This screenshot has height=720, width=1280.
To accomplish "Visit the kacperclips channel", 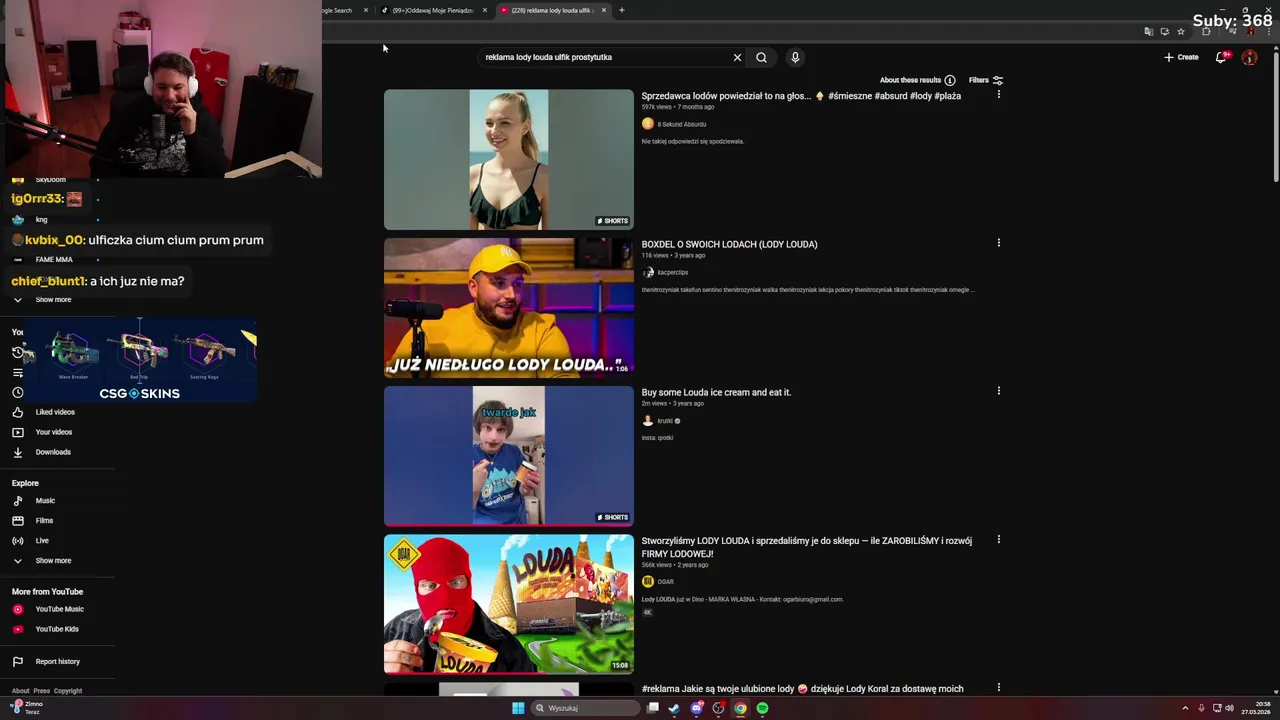I will [672, 272].
